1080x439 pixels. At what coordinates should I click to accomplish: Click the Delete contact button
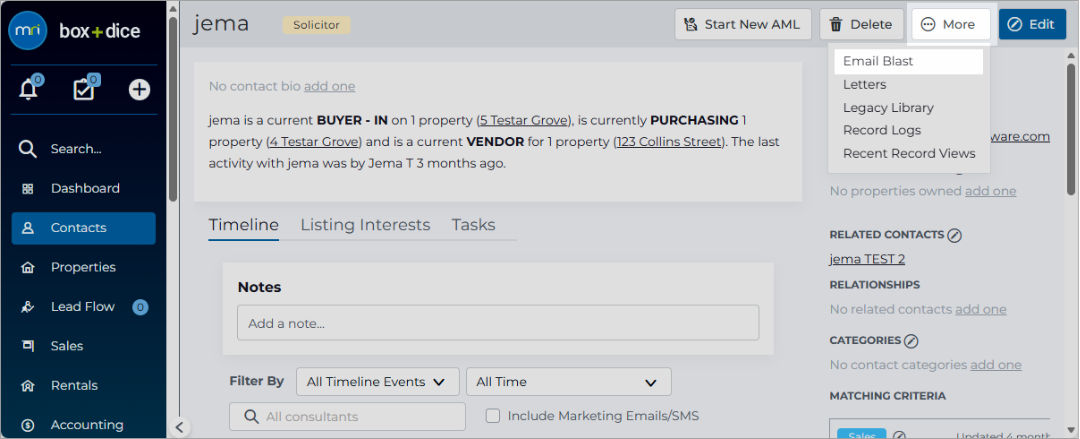[861, 24]
